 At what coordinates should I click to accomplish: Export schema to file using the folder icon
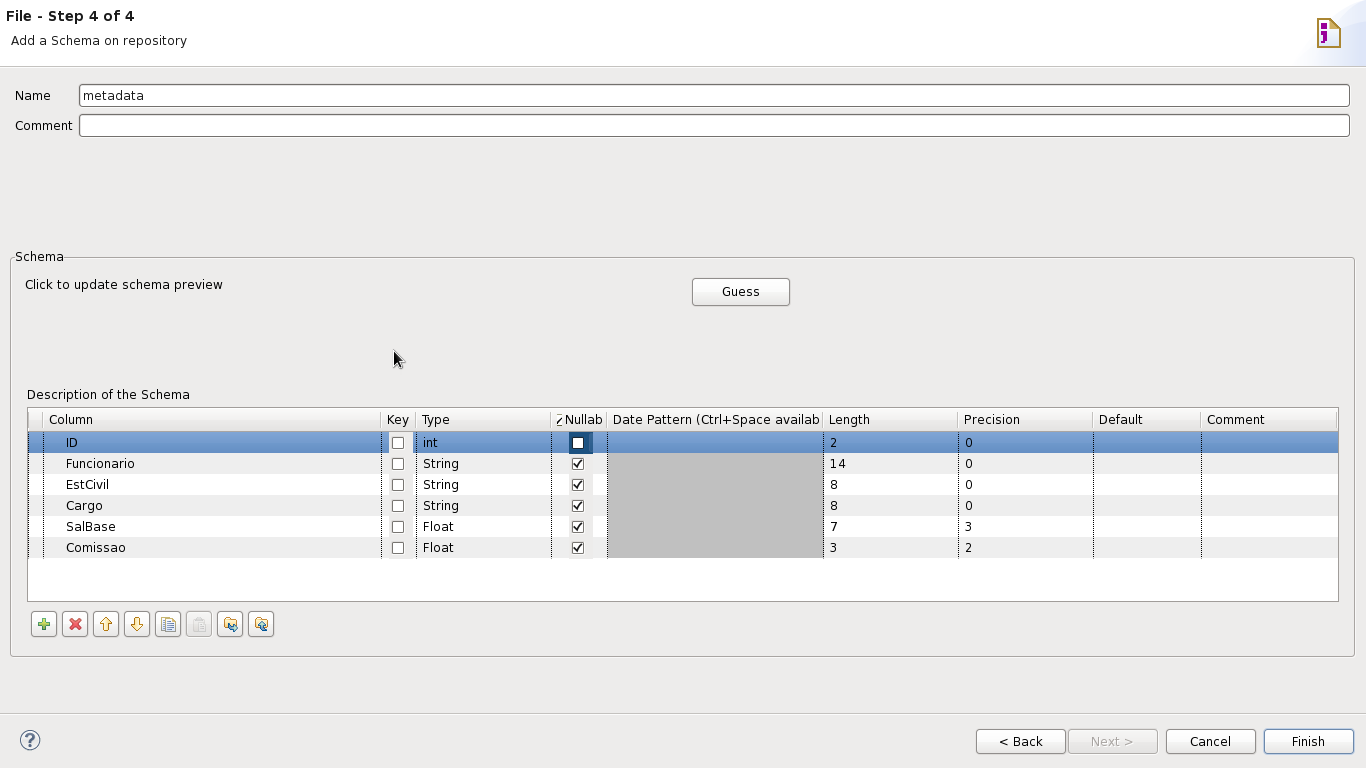pos(261,624)
